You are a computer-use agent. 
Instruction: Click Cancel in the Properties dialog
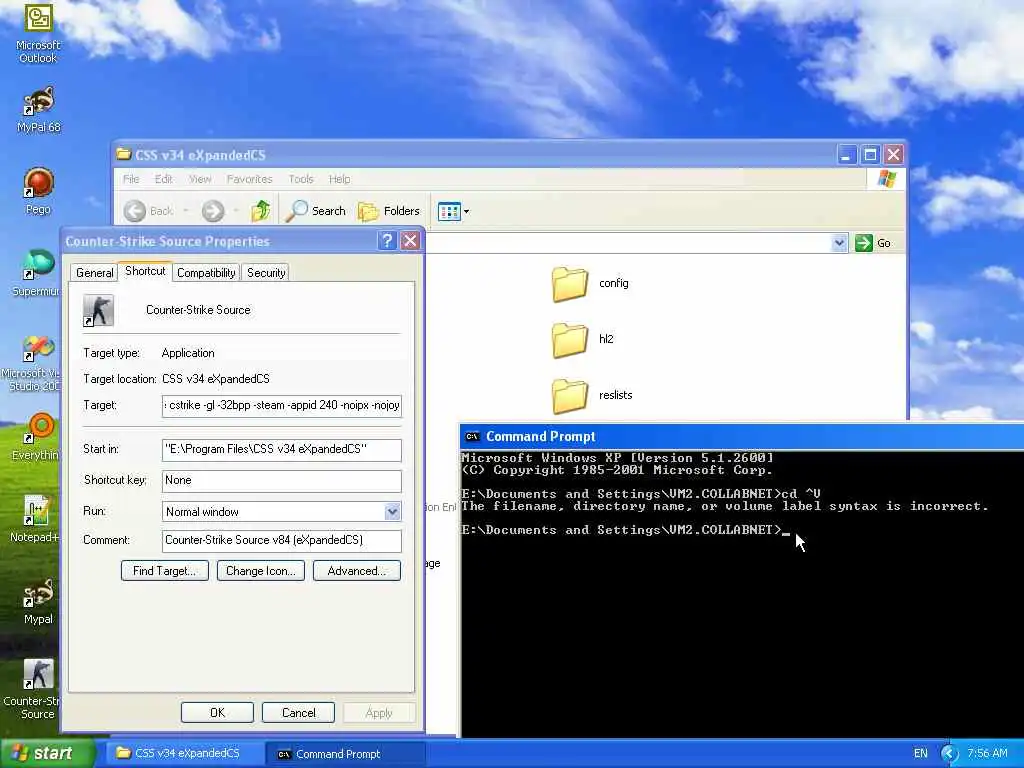(x=298, y=712)
